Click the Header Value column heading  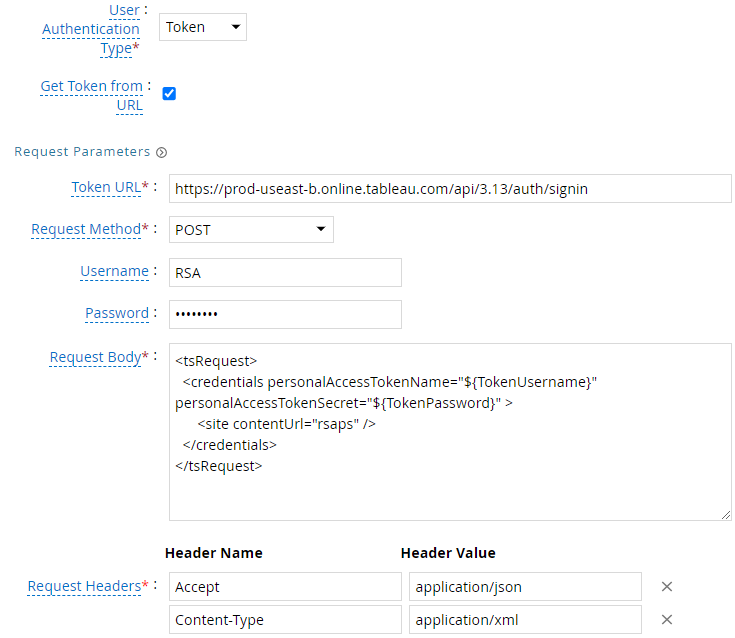(x=448, y=553)
